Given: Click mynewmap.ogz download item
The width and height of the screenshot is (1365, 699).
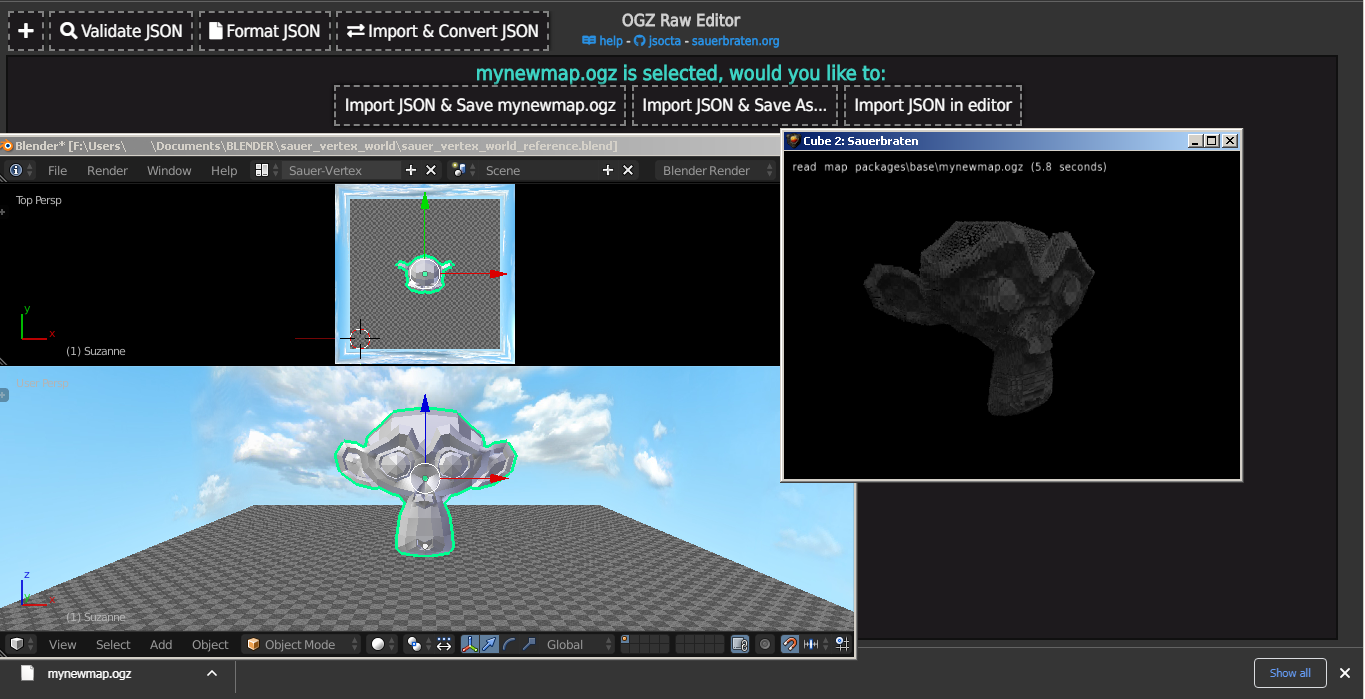Looking at the screenshot, I should pos(89,673).
